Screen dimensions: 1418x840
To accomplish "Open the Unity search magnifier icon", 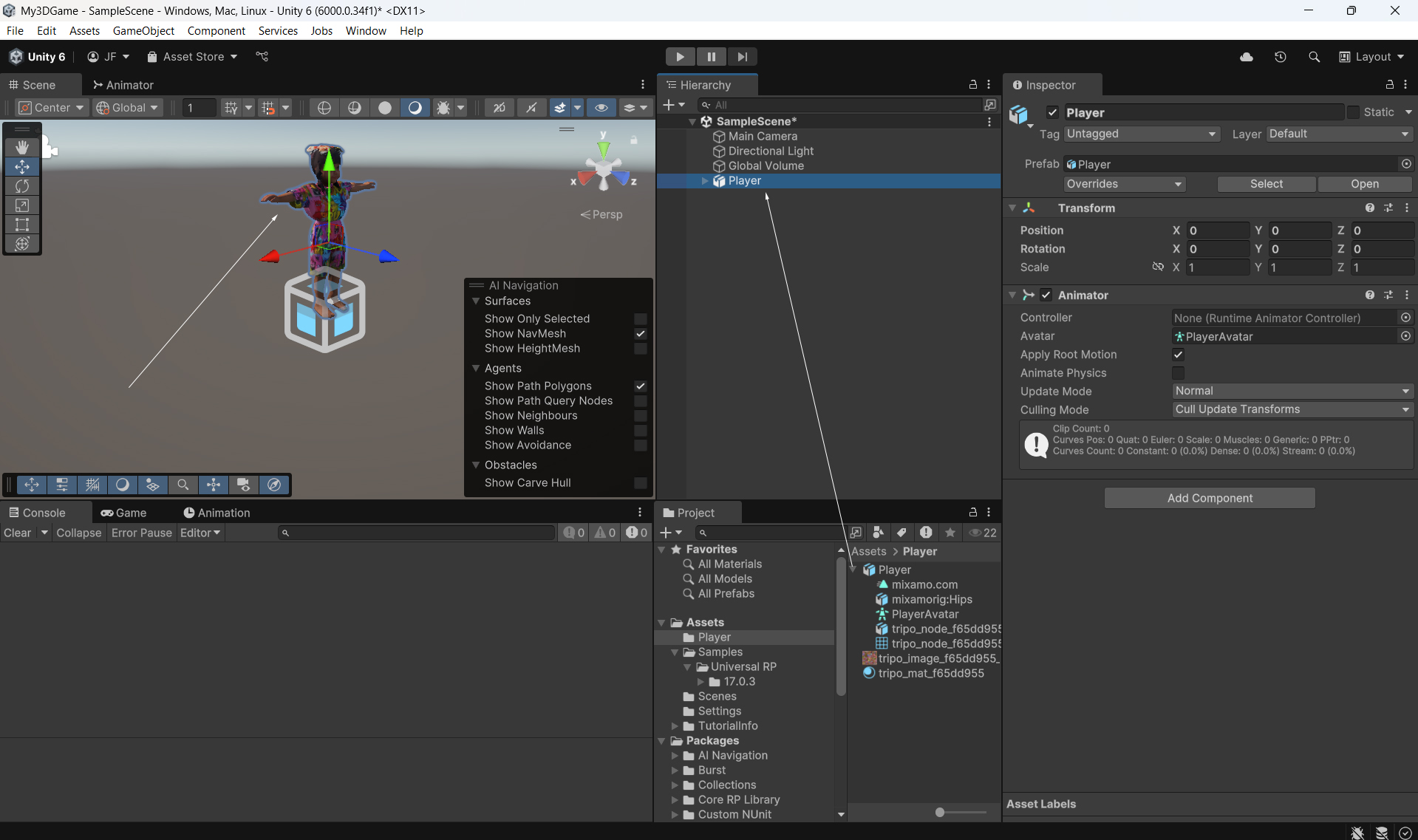I will click(1314, 57).
